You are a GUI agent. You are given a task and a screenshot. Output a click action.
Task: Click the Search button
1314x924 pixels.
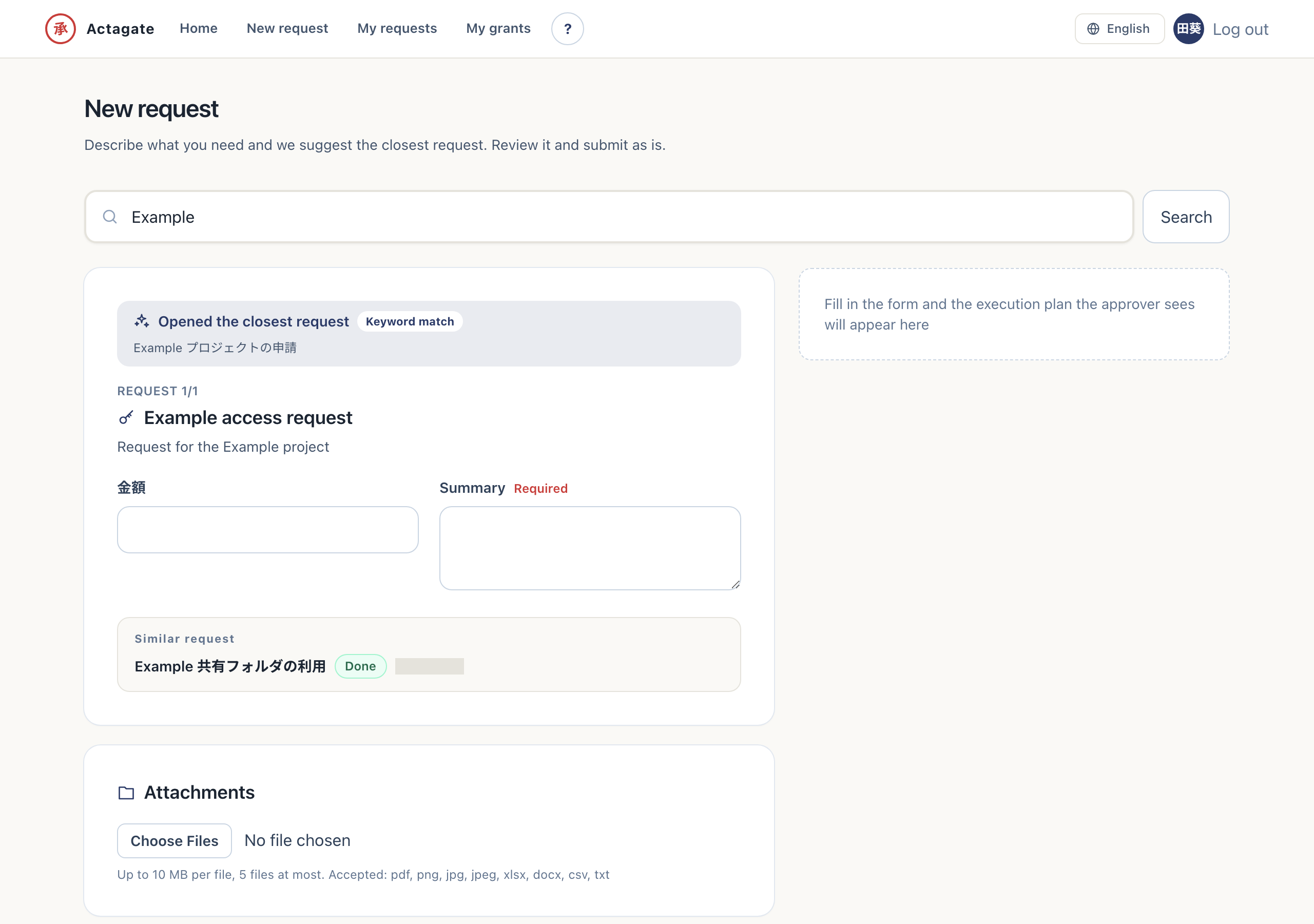click(1186, 217)
